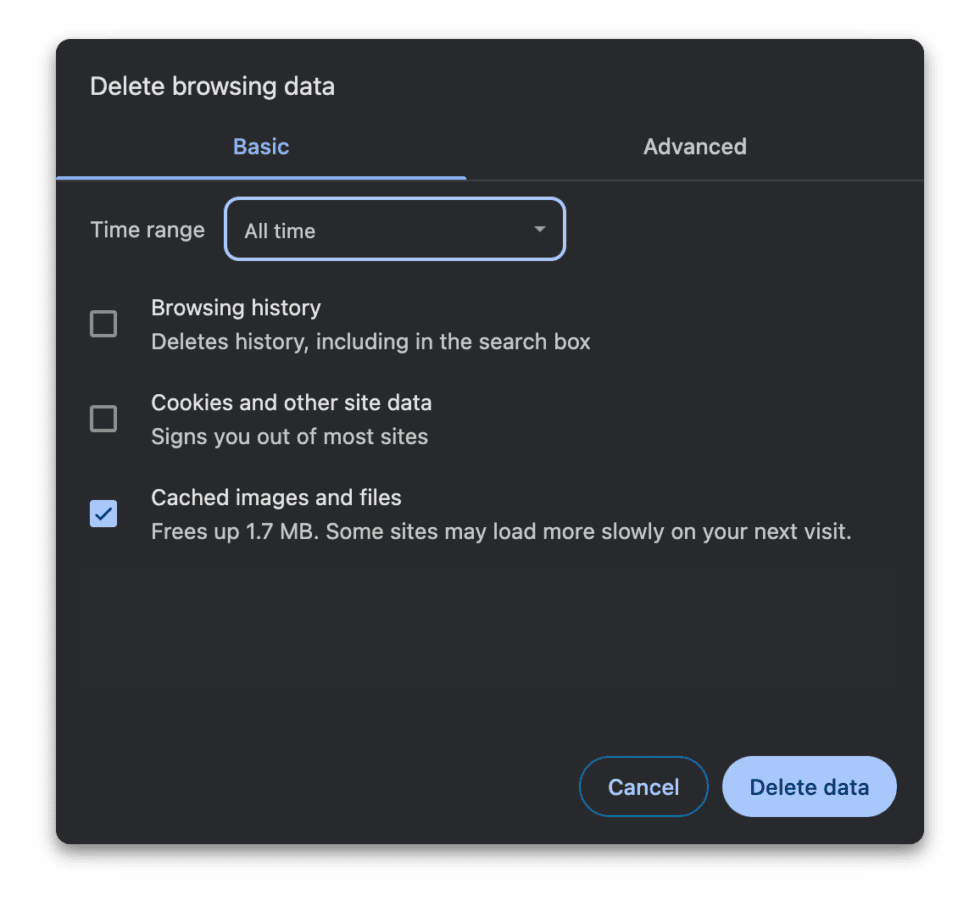Open the Time range combo box

pyautogui.click(x=394, y=229)
